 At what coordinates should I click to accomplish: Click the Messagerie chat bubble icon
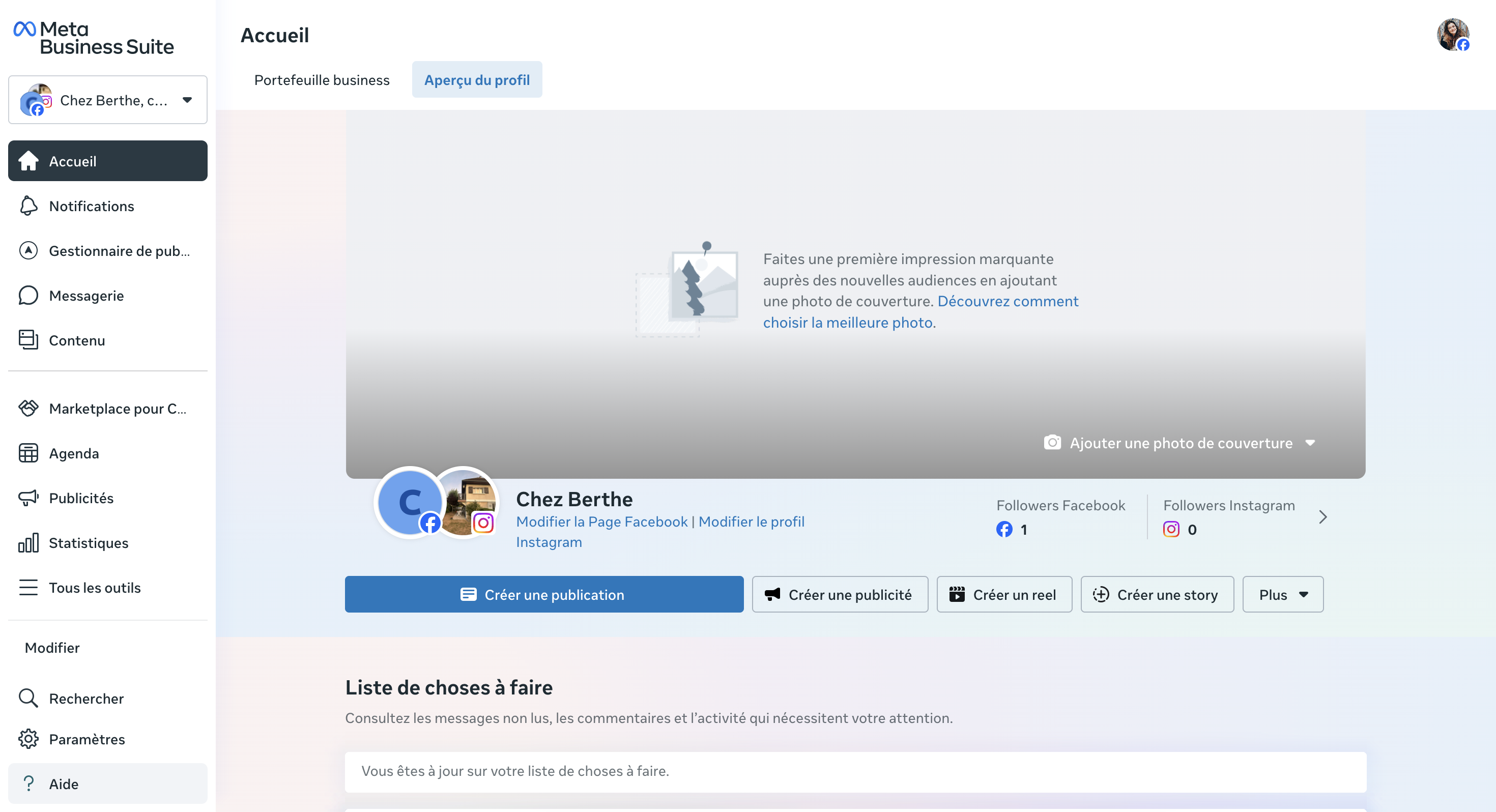tap(28, 296)
